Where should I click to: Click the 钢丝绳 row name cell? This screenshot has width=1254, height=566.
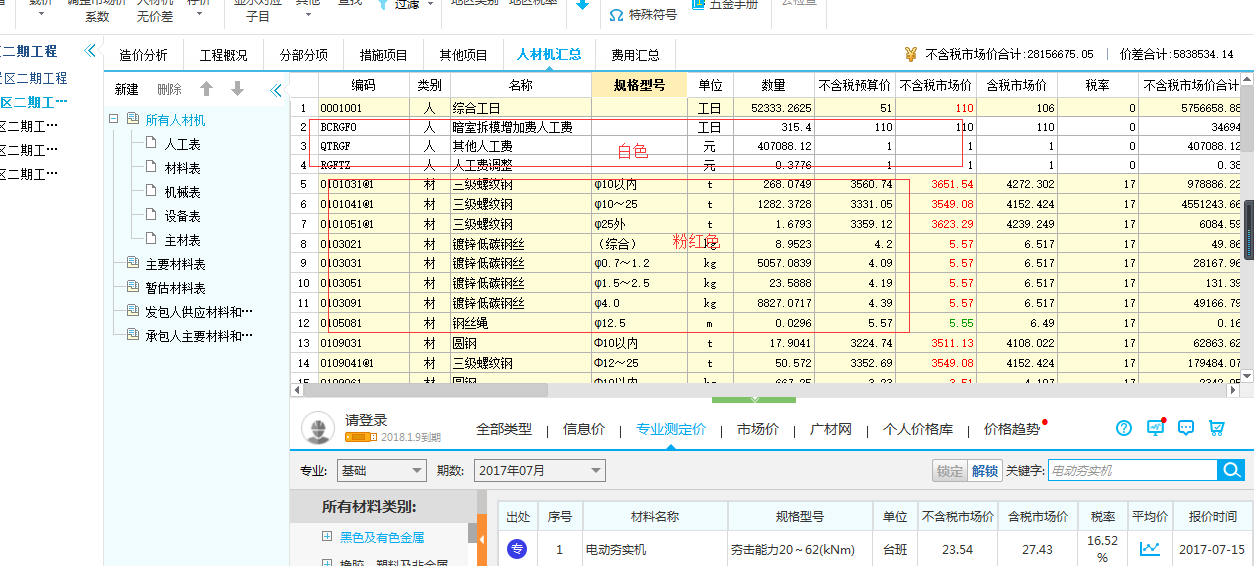pyautogui.click(x=521, y=323)
